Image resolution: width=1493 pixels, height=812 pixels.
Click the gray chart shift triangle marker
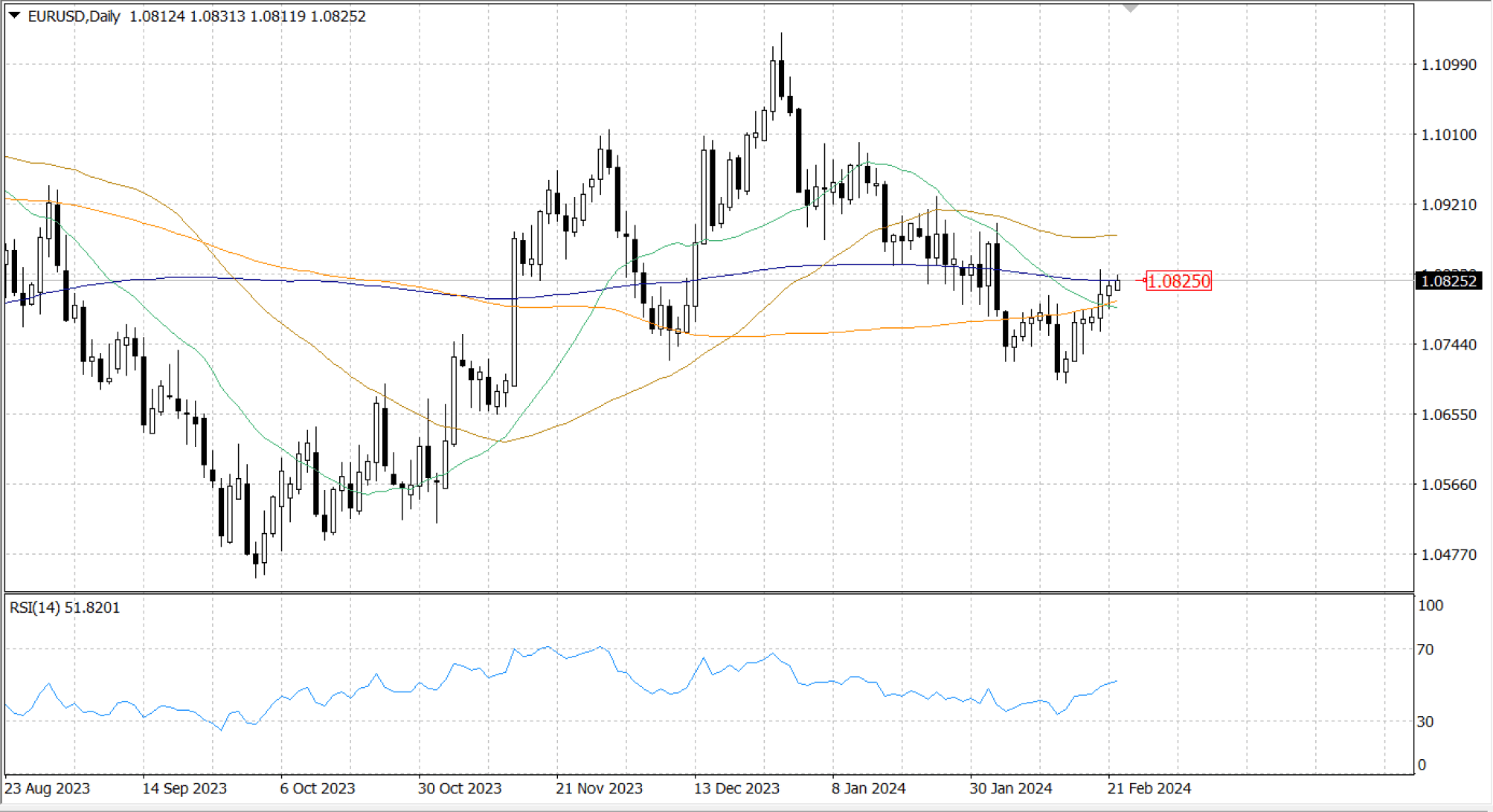pos(1130,8)
